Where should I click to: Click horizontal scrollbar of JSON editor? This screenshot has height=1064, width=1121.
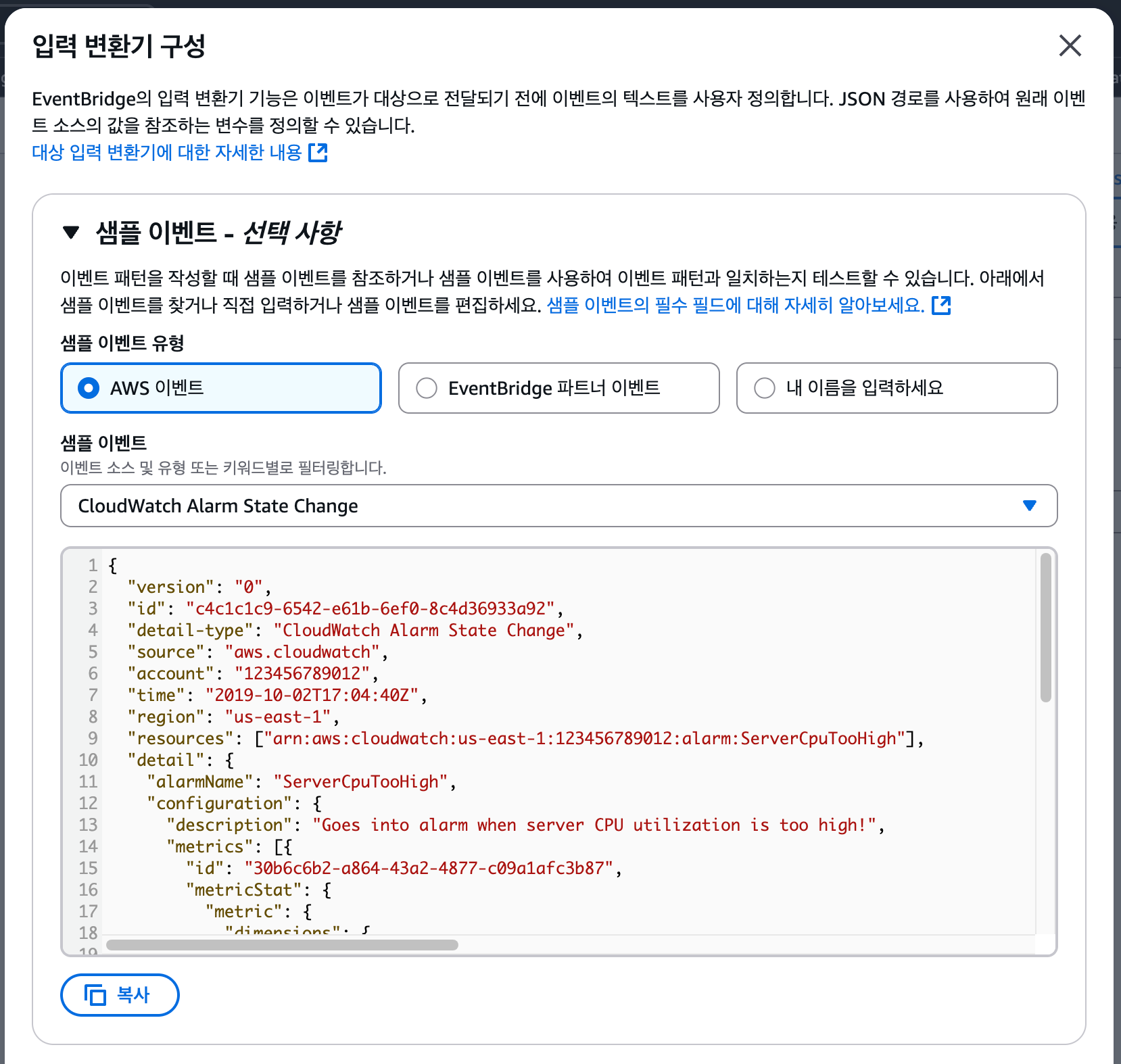point(282,945)
